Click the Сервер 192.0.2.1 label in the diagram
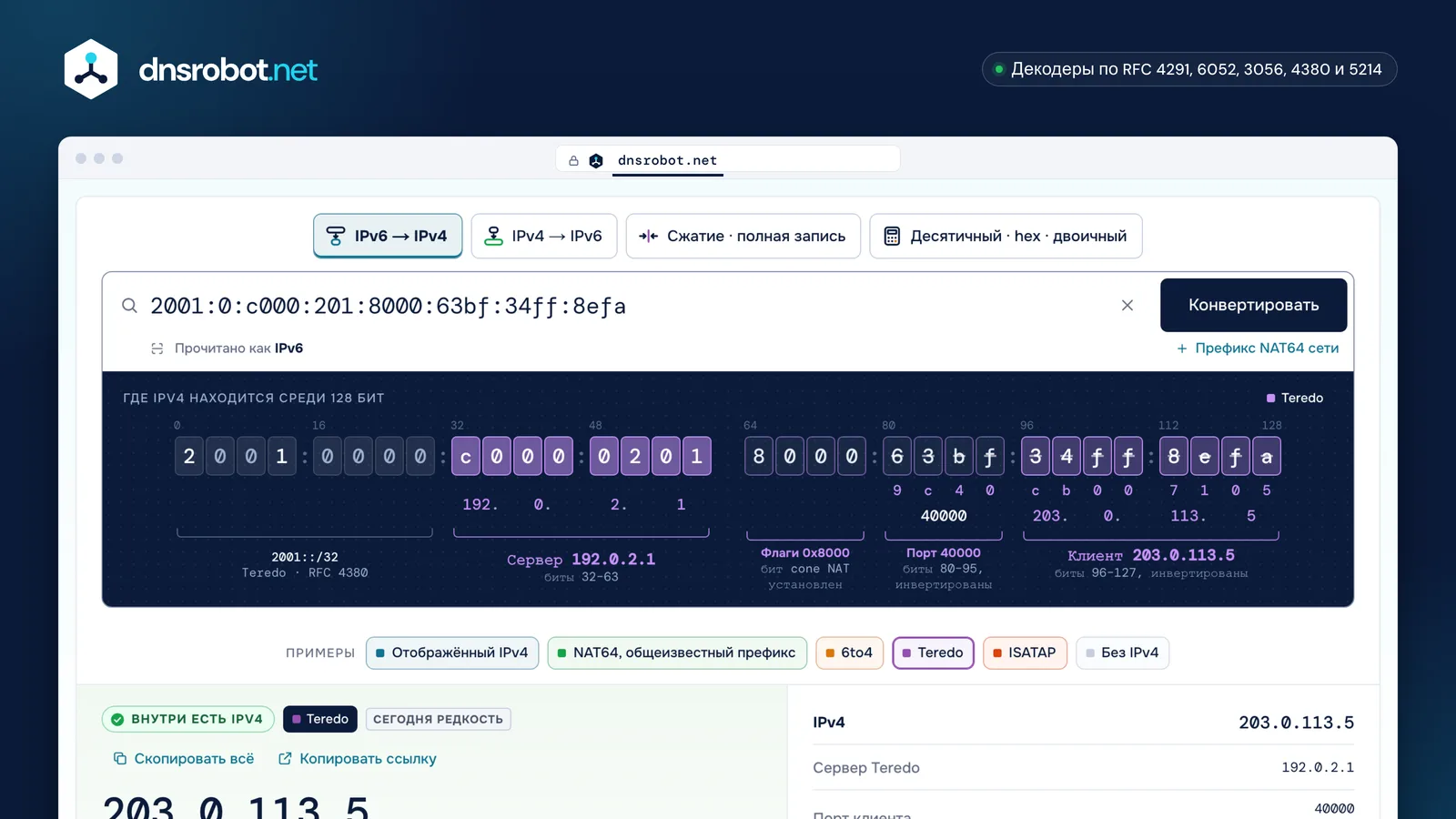The height and width of the screenshot is (819, 1456). (x=581, y=559)
